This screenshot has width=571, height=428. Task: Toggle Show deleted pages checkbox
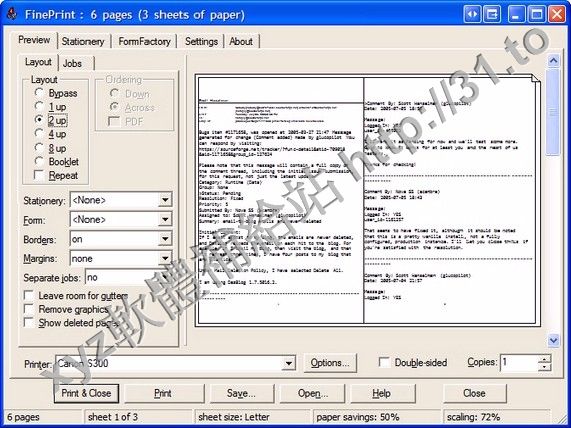(x=29, y=322)
